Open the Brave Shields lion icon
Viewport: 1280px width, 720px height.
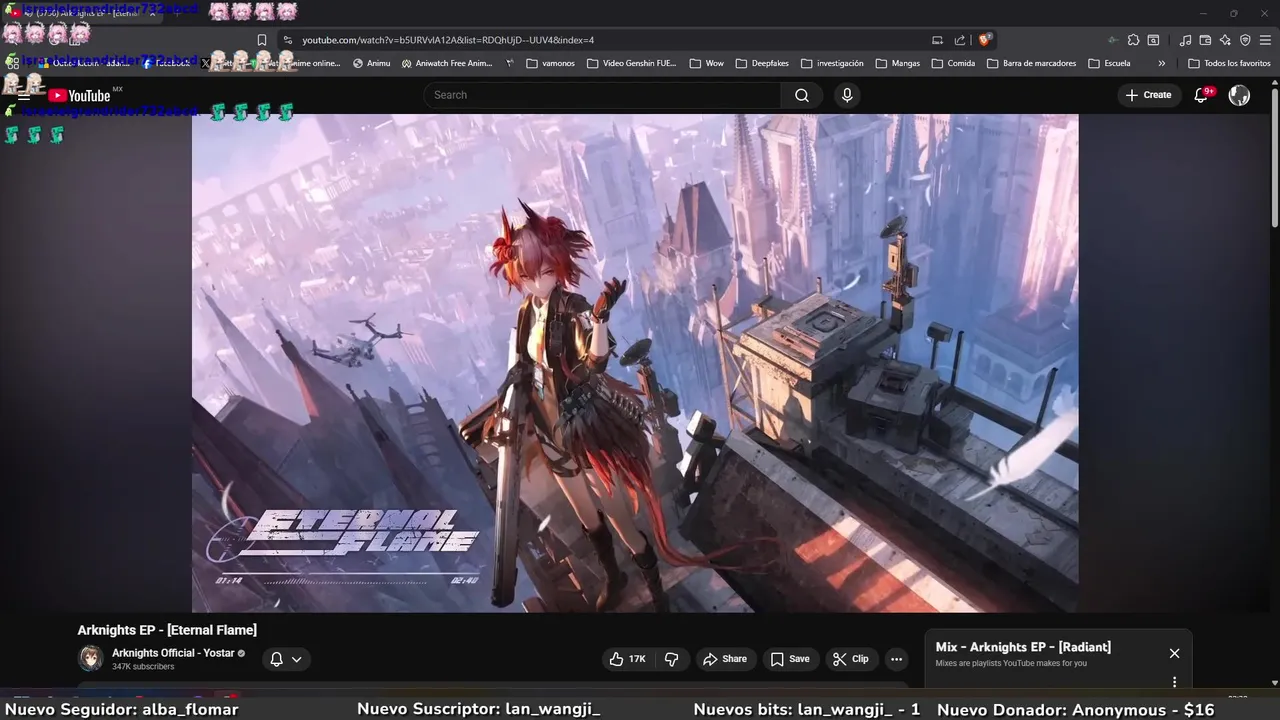(x=985, y=40)
